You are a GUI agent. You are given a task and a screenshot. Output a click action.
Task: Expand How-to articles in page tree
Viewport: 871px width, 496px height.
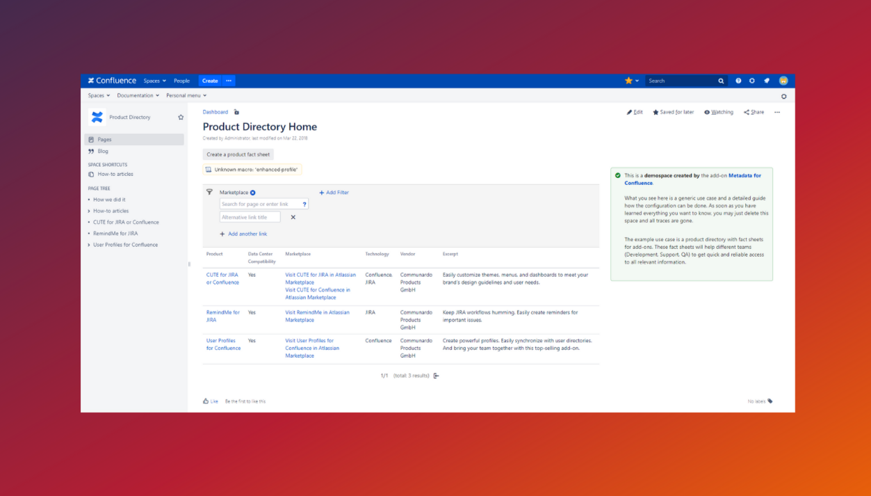tap(89, 211)
